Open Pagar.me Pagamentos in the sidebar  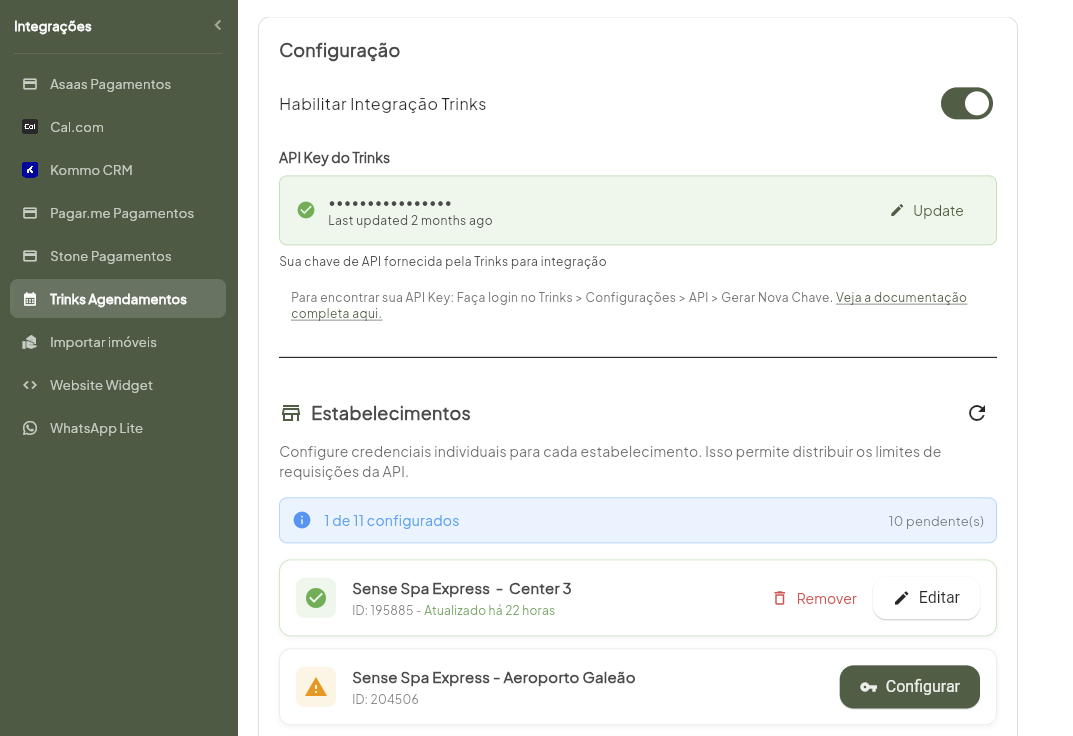(x=121, y=213)
